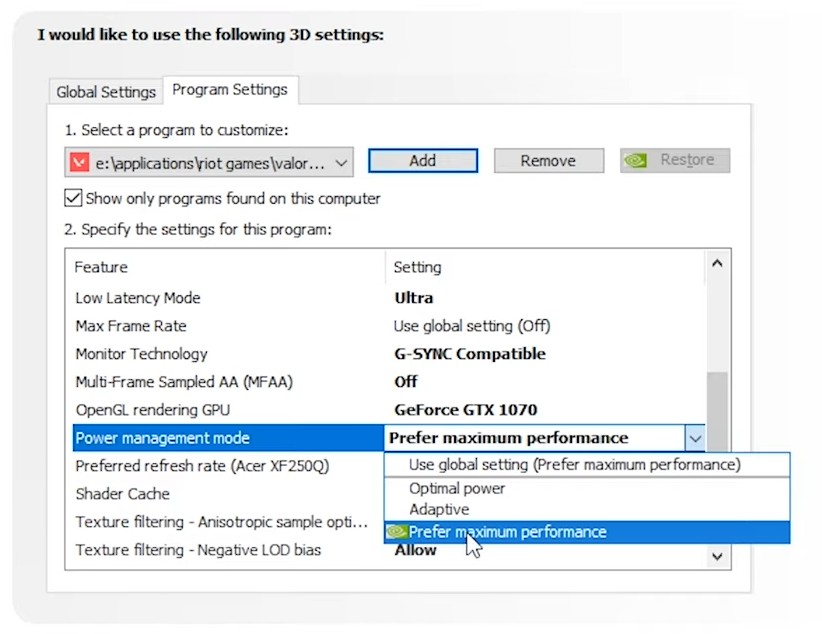
Task: Choose Adaptive power mode option
Action: click(x=439, y=510)
